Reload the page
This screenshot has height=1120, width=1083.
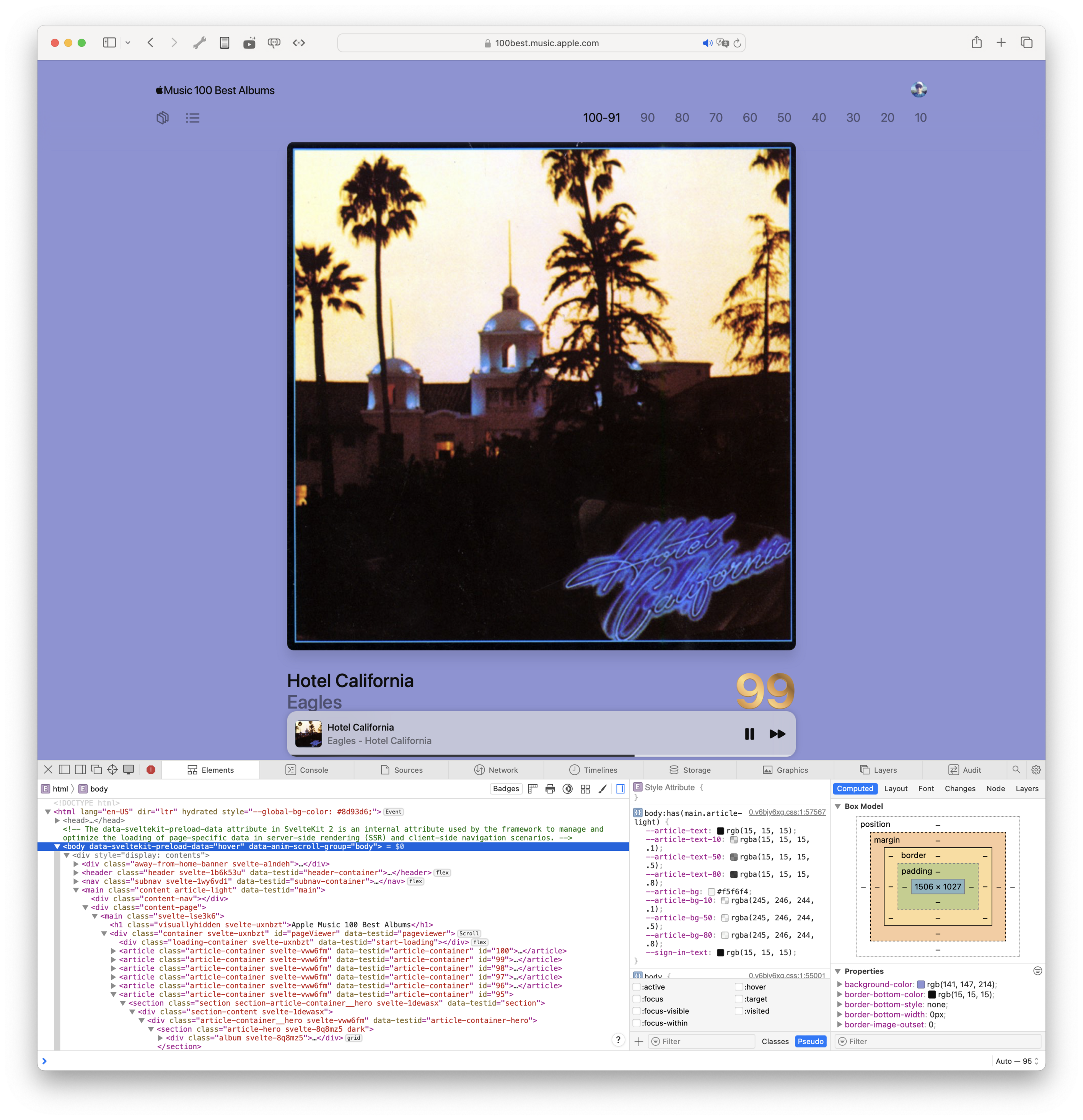737,43
